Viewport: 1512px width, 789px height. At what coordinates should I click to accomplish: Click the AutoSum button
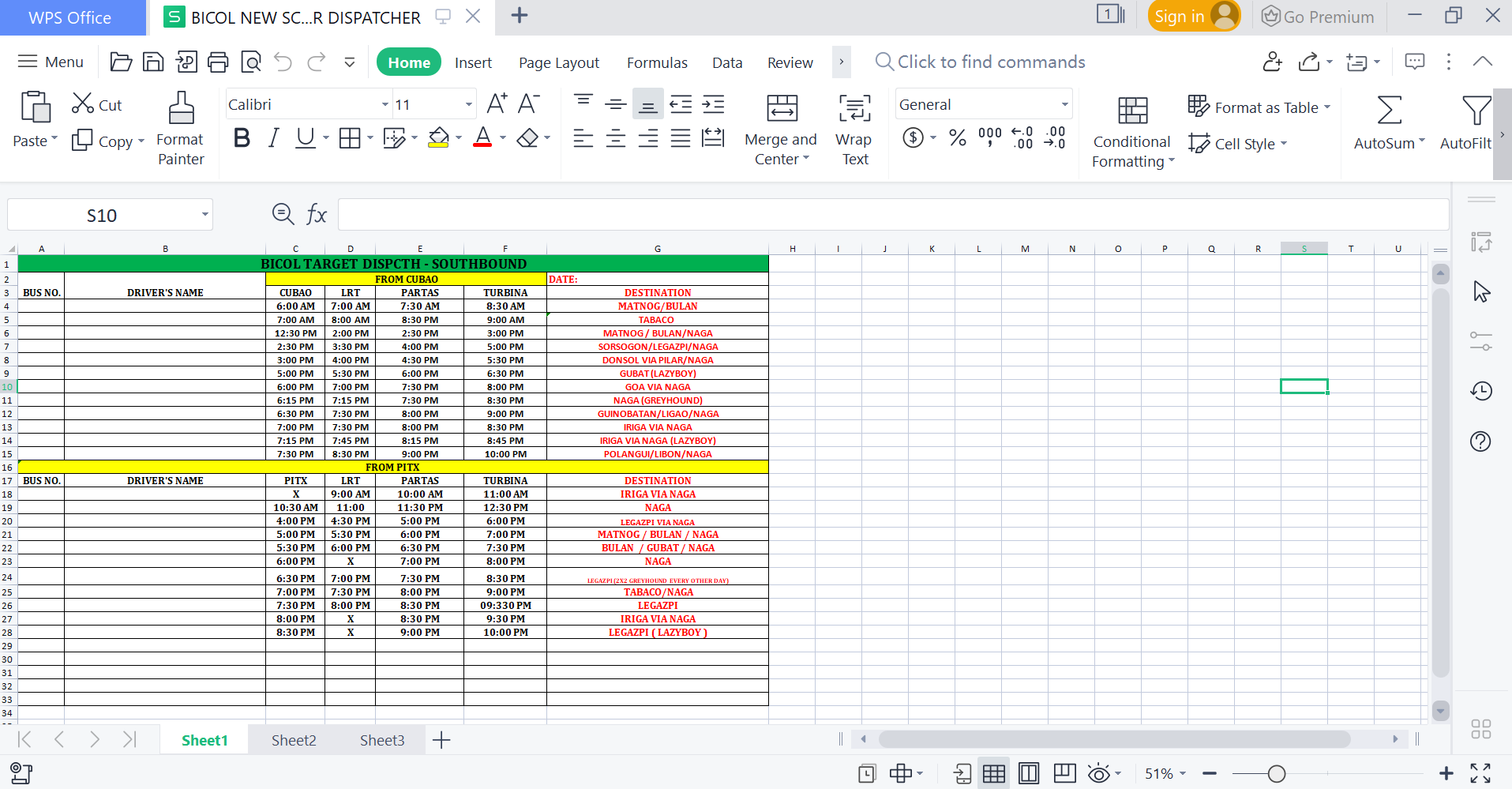pos(1388,122)
